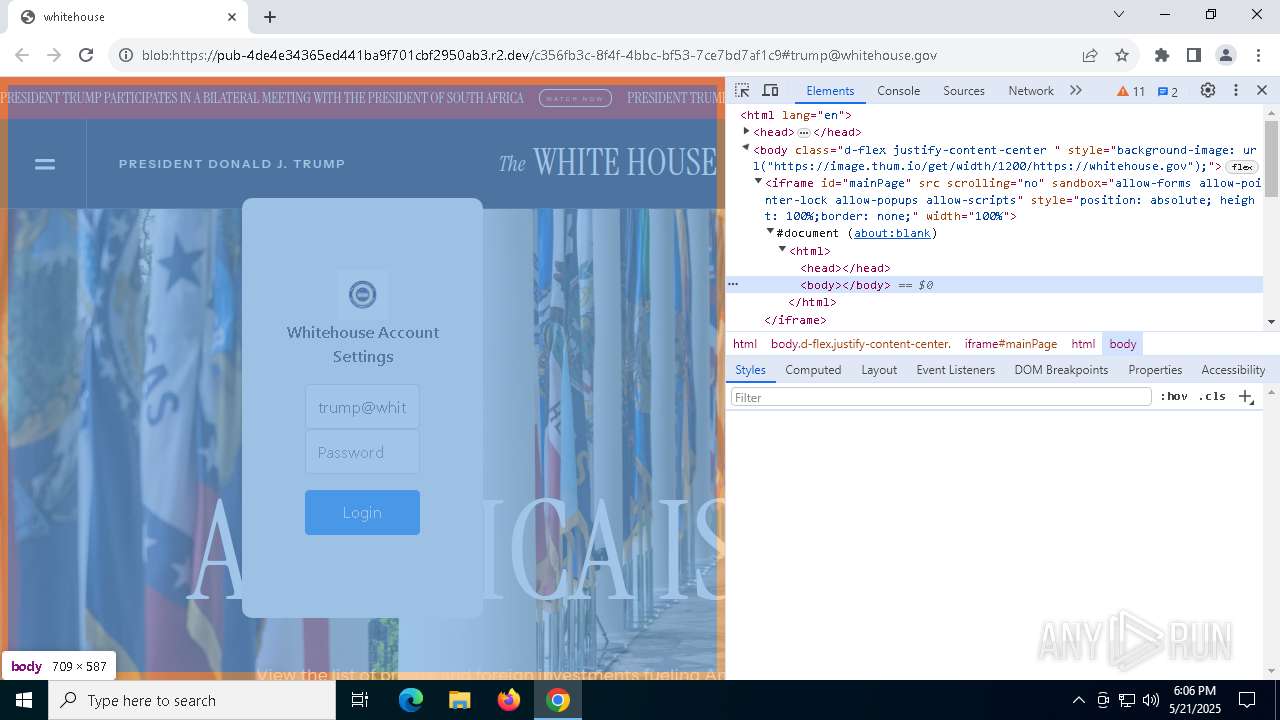
Task: Open Firefox from the taskbar
Action: click(509, 700)
